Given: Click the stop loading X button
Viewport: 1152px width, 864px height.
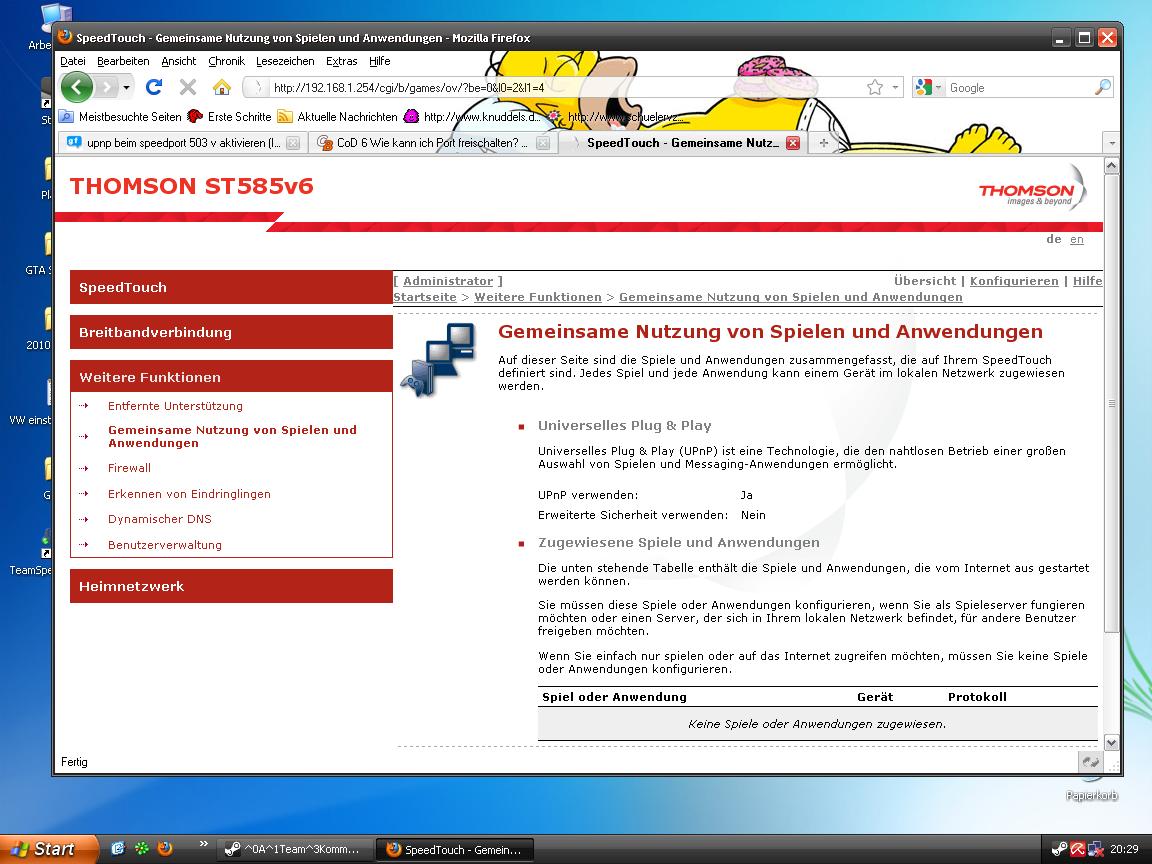Looking at the screenshot, I should 188,87.
